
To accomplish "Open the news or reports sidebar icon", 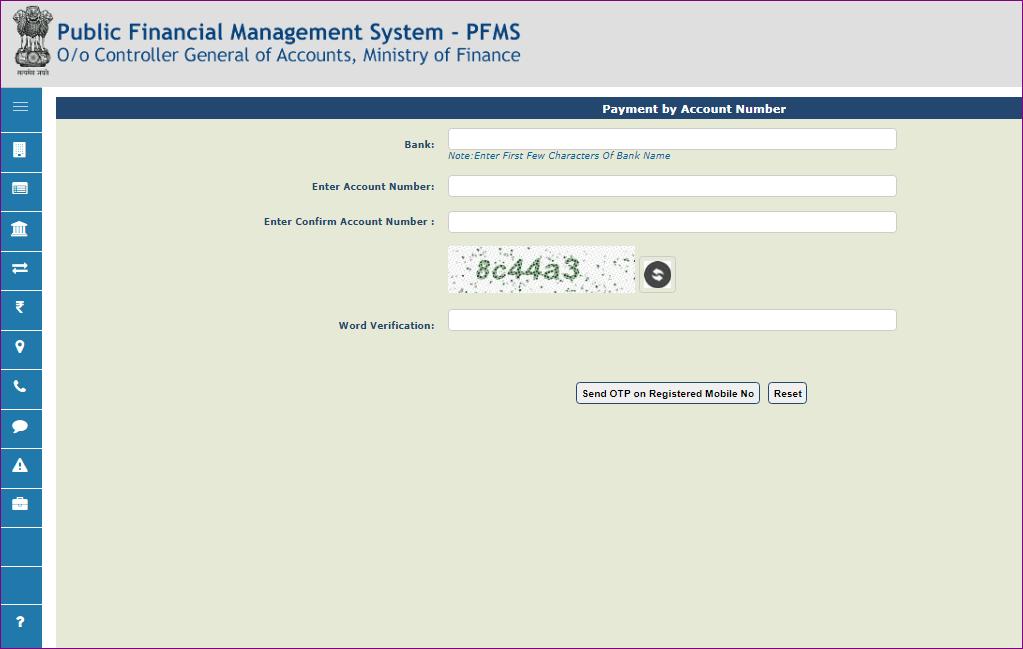I will point(21,190).
